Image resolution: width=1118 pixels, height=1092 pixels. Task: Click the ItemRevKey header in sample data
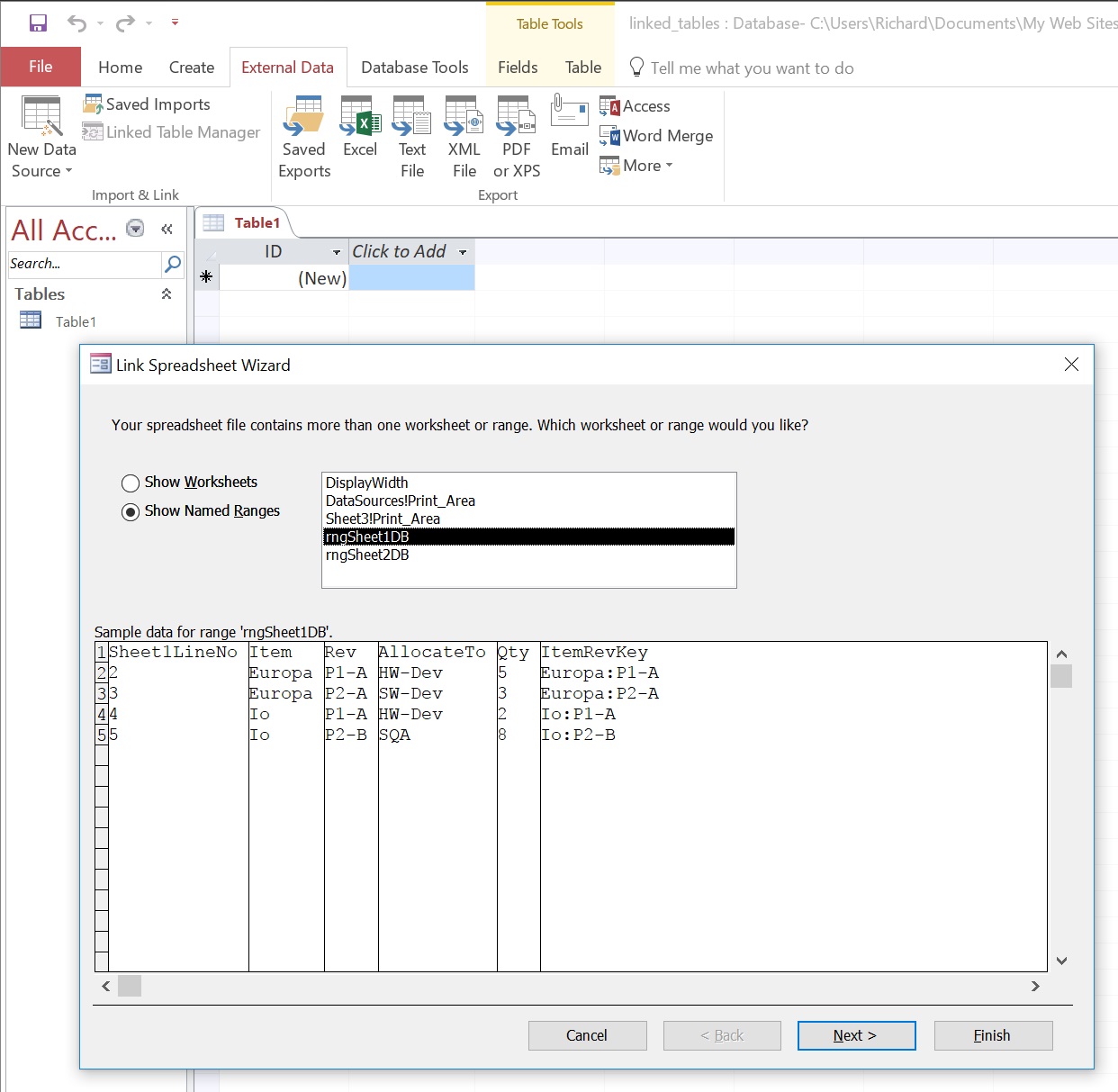594,653
